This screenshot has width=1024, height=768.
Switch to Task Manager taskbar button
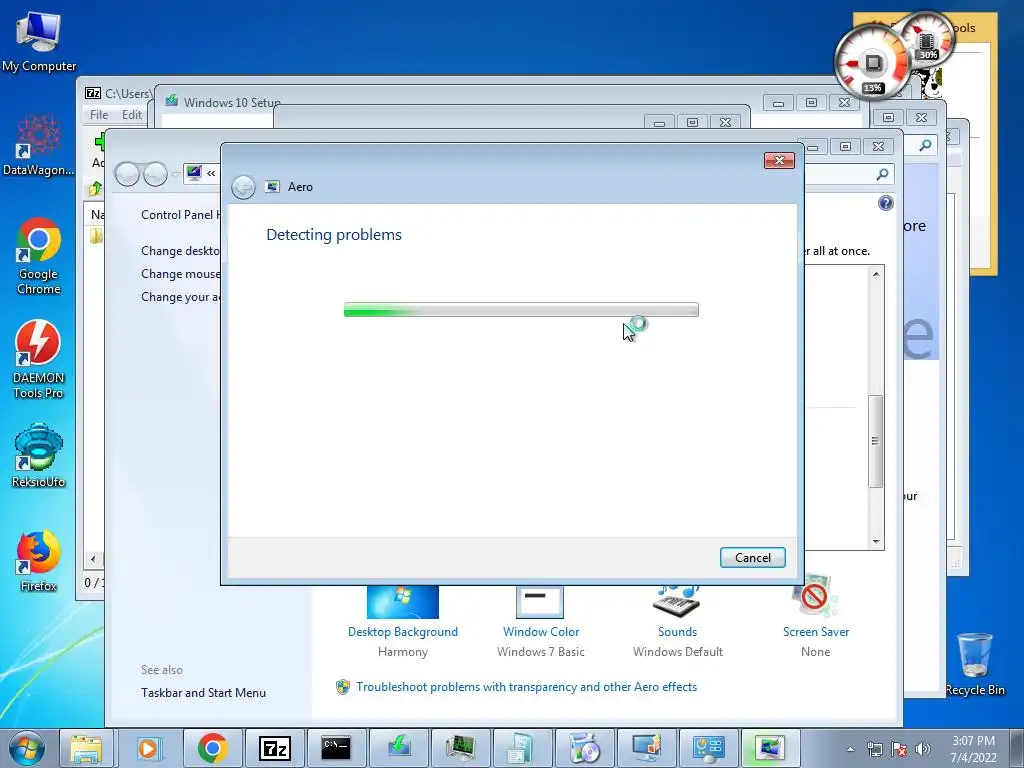point(460,748)
